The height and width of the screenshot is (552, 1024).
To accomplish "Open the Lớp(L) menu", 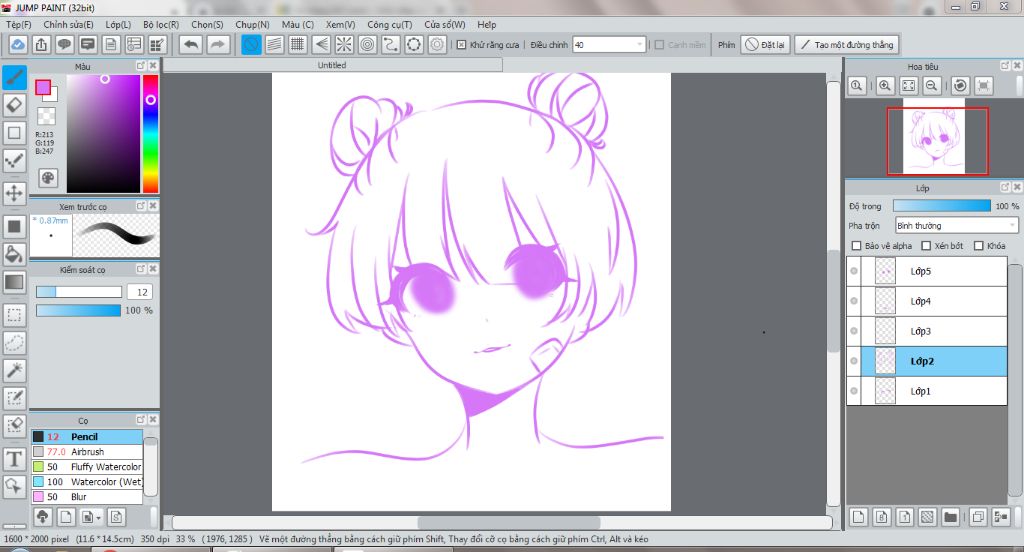I will pyautogui.click(x=118, y=25).
